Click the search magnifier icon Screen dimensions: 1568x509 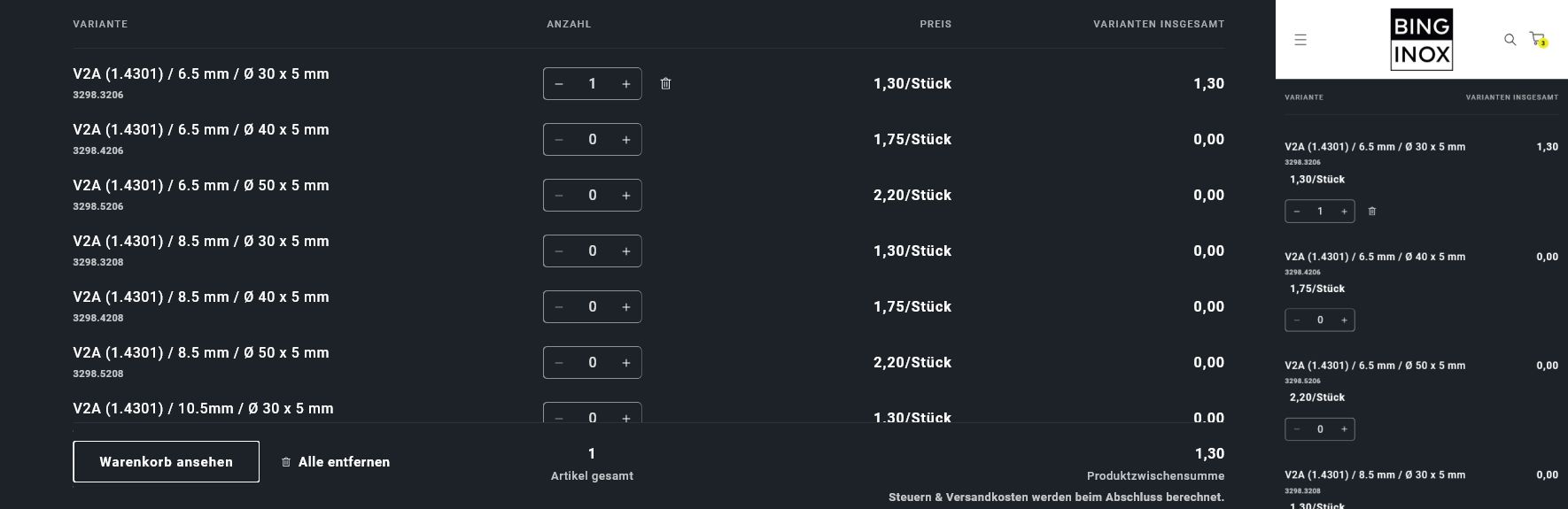coord(1510,40)
